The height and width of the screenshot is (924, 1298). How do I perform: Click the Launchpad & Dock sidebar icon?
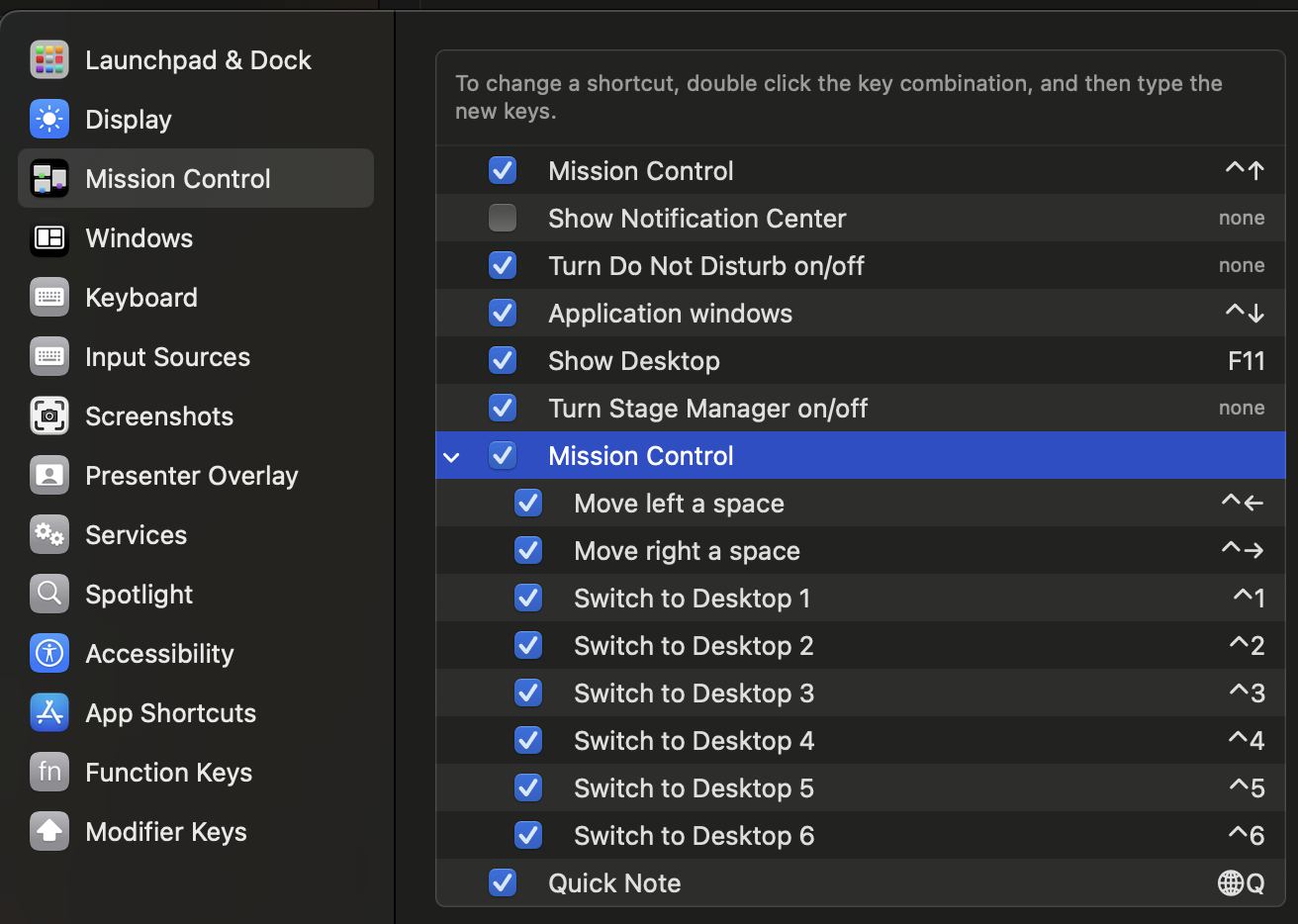pyautogui.click(x=49, y=59)
